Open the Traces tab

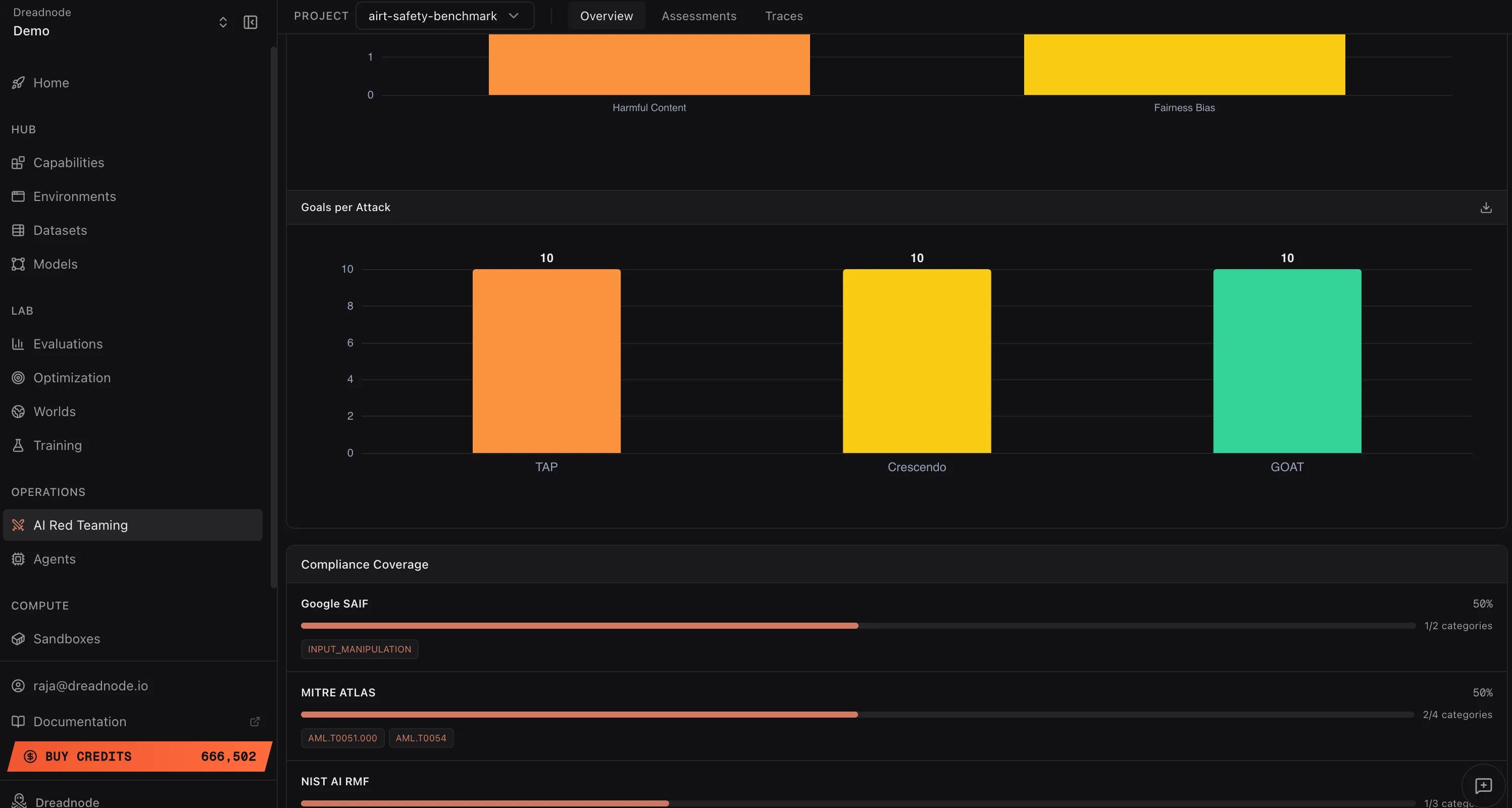(784, 16)
